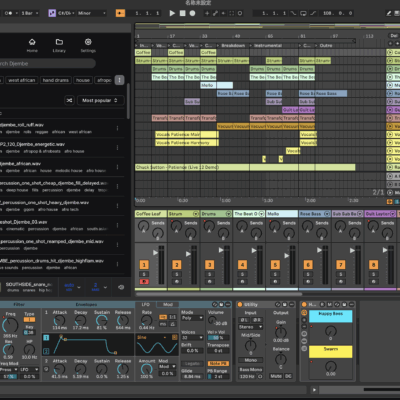
Task: Select the Swarm chain
Action: 330,352
